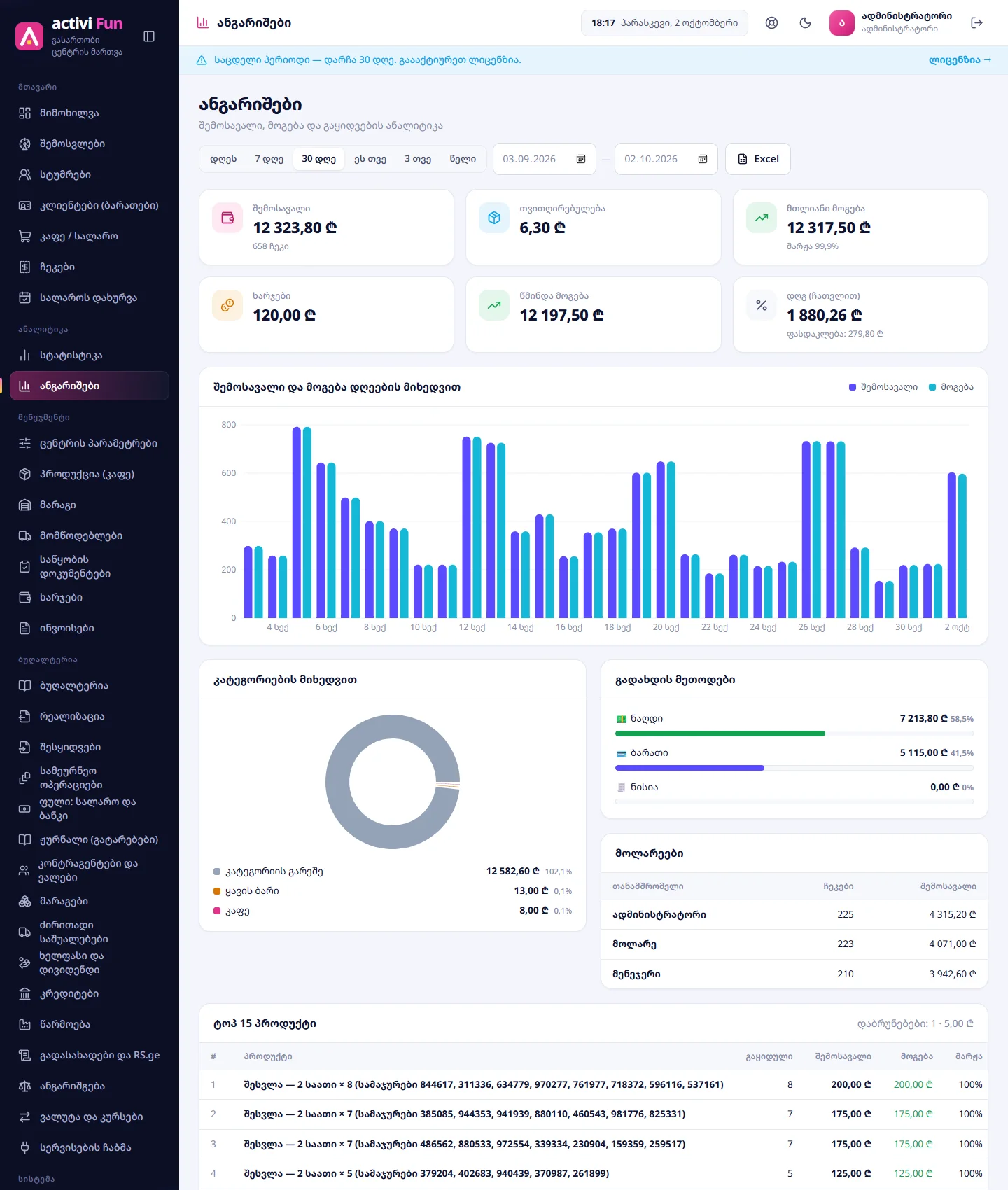Toggle dark mode moon icon
Image resolution: width=1008 pixels, height=1190 pixels.
[805, 22]
